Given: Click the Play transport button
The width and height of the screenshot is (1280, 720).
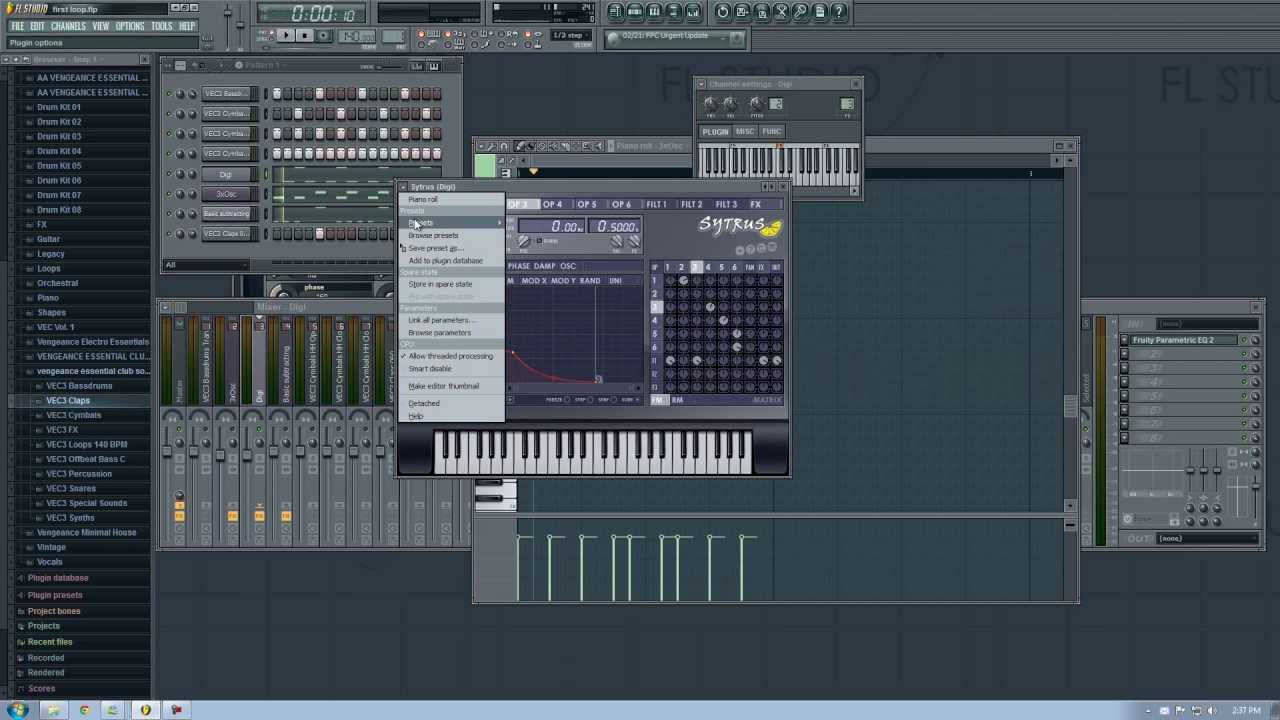Looking at the screenshot, I should 285,36.
